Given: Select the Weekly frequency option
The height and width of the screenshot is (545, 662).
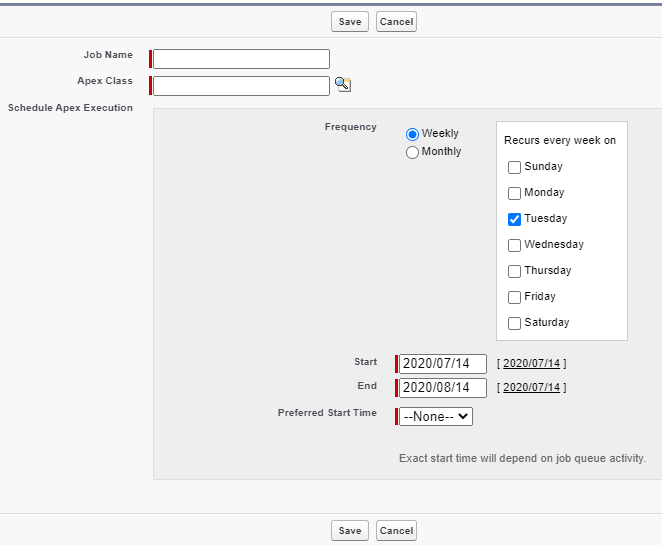Looking at the screenshot, I should tap(412, 134).
